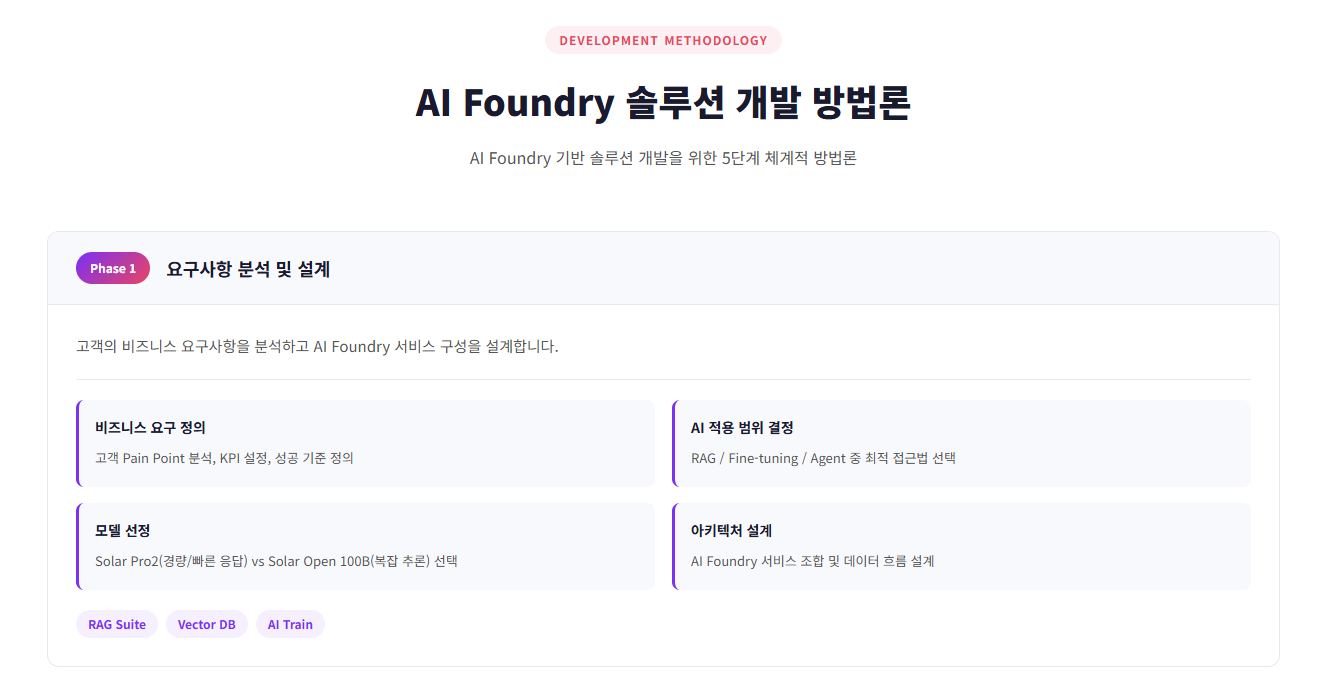Select the AI Train tag
This screenshot has width=1322, height=680.
[x=290, y=623]
